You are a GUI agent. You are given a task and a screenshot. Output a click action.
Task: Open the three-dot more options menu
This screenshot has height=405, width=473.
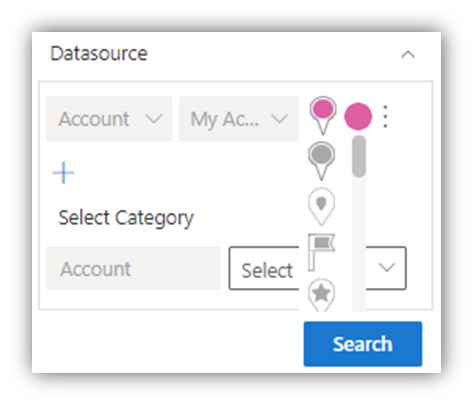point(385,116)
